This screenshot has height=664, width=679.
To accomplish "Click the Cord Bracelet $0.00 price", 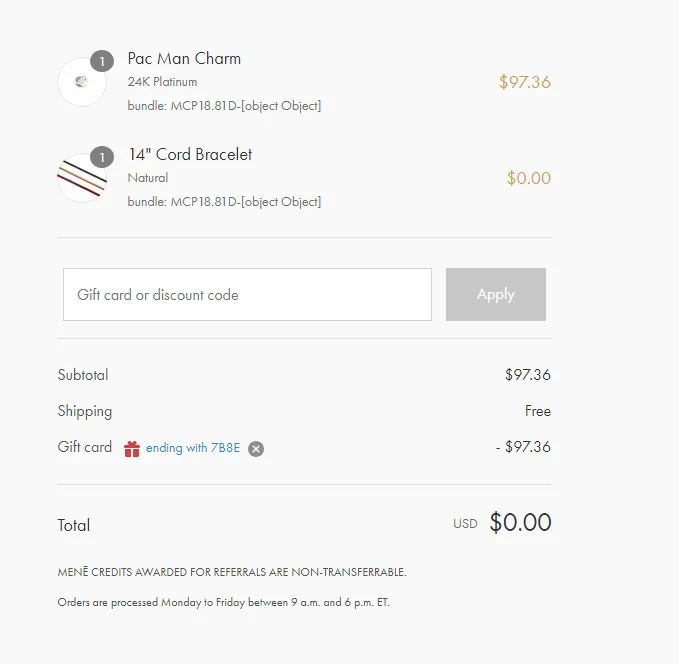I will 529,178.
